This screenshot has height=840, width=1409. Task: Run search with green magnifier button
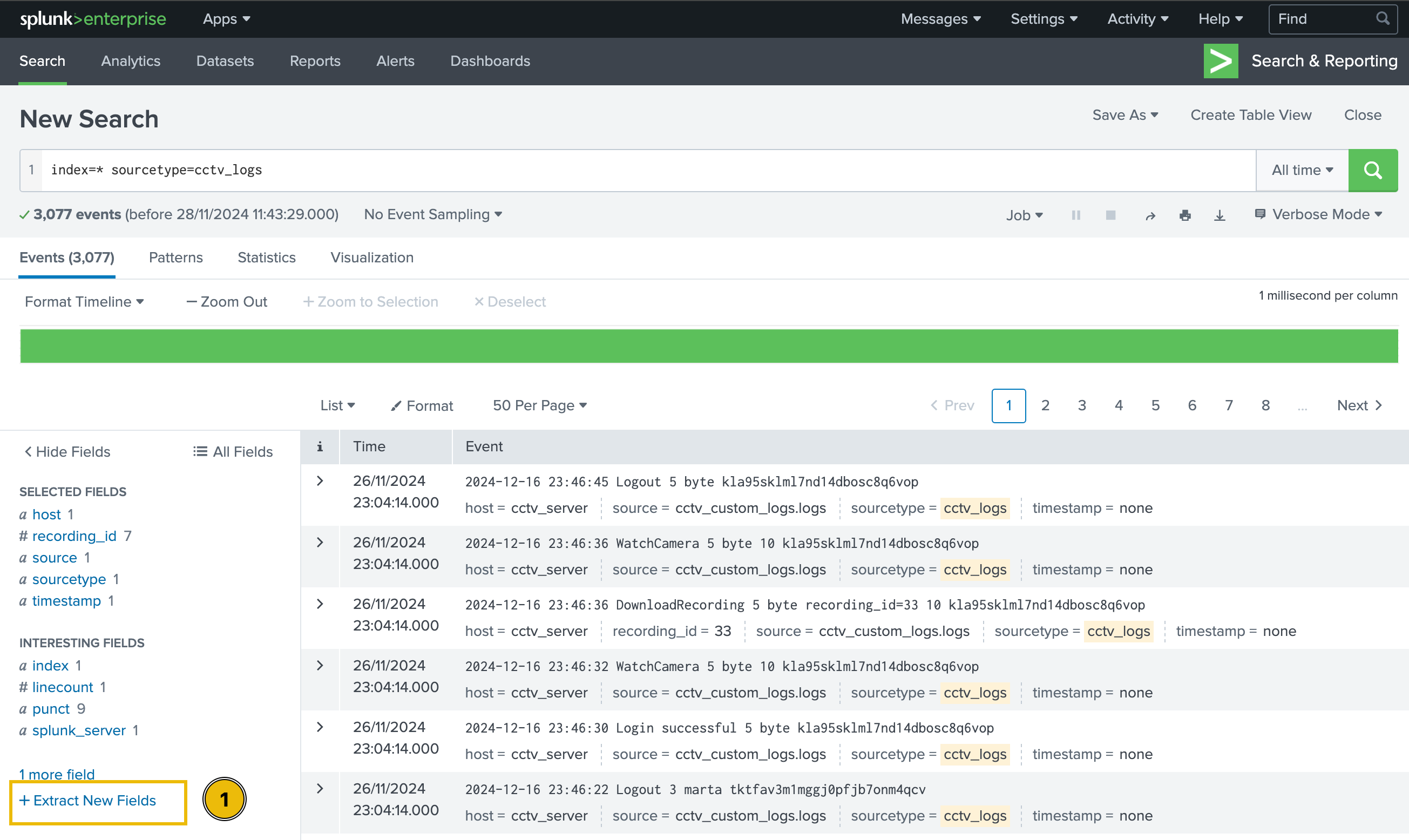coord(1373,170)
